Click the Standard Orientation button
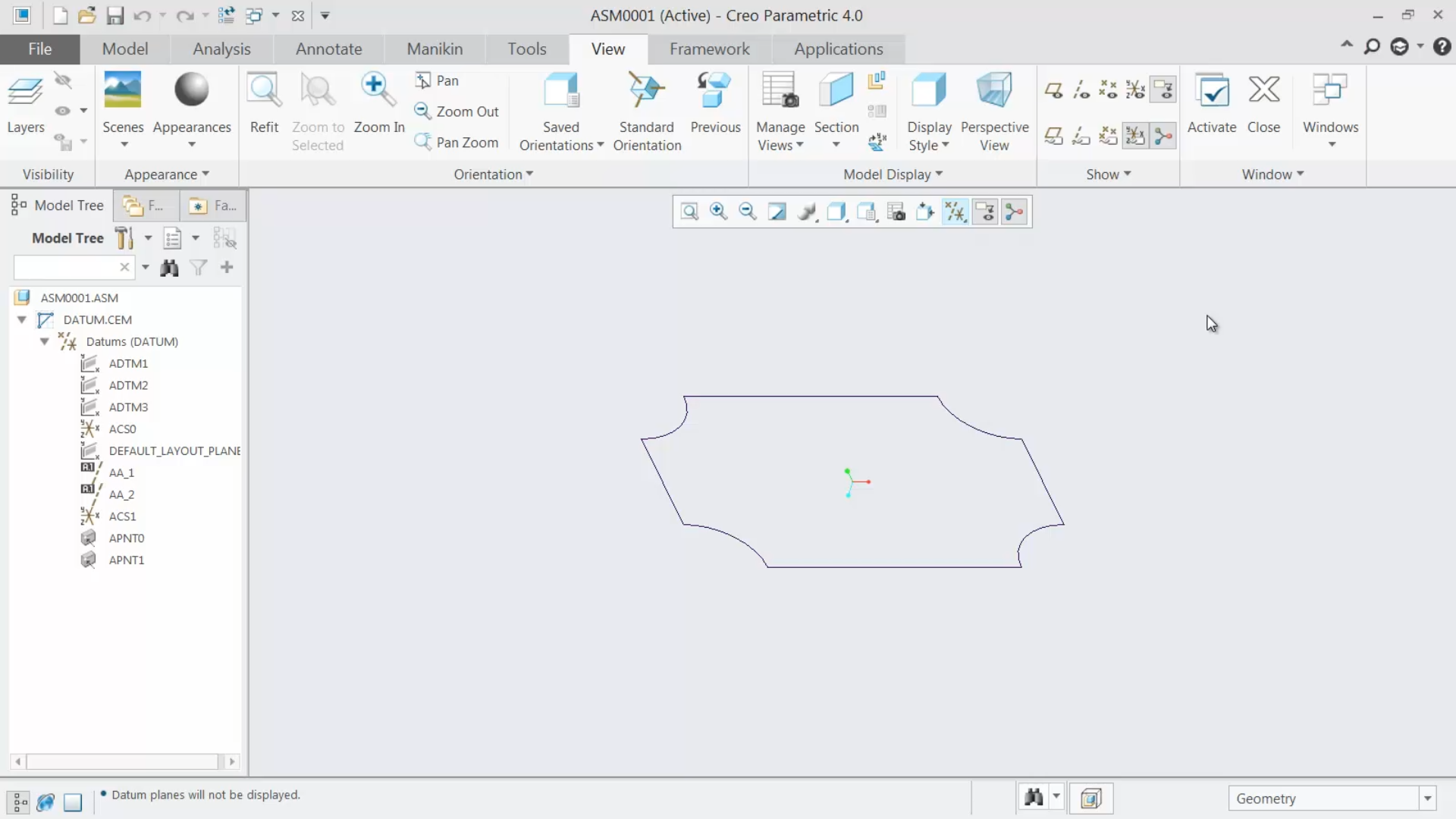 (647, 112)
